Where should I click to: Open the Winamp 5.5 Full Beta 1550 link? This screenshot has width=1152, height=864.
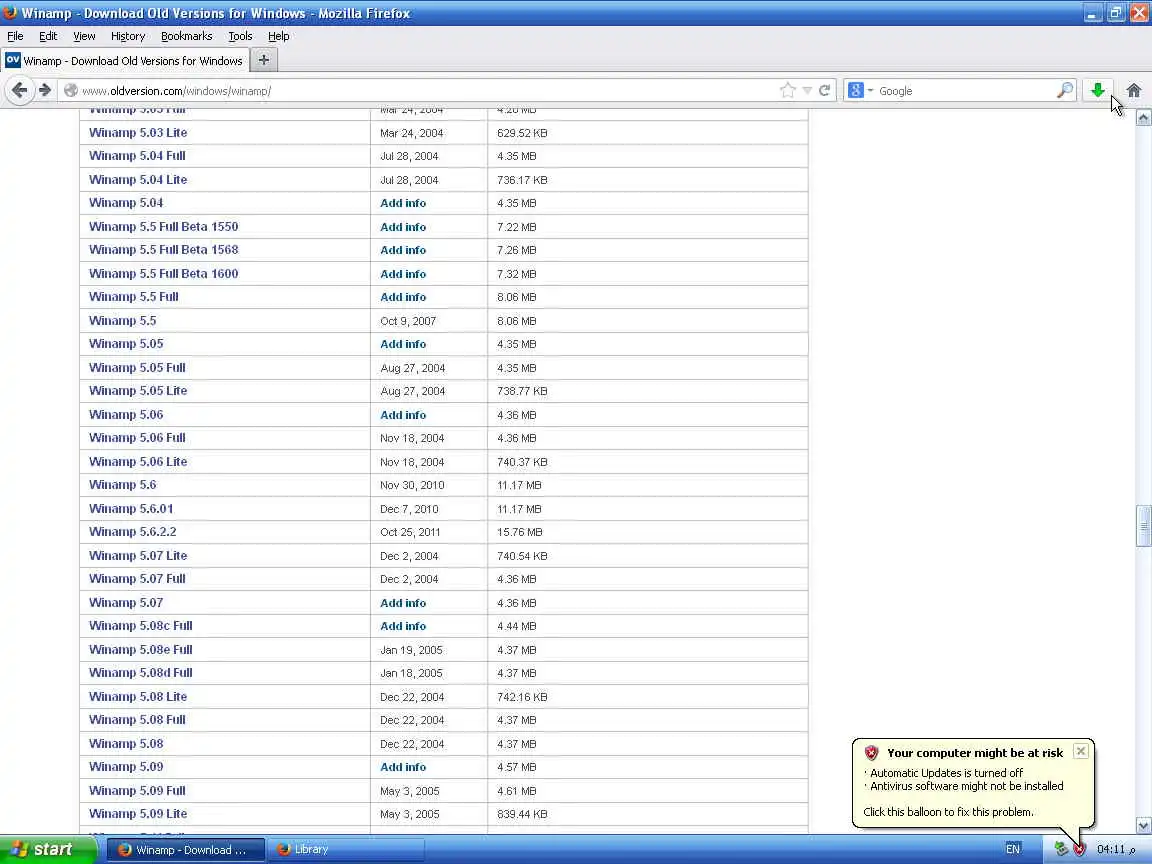[x=164, y=226]
